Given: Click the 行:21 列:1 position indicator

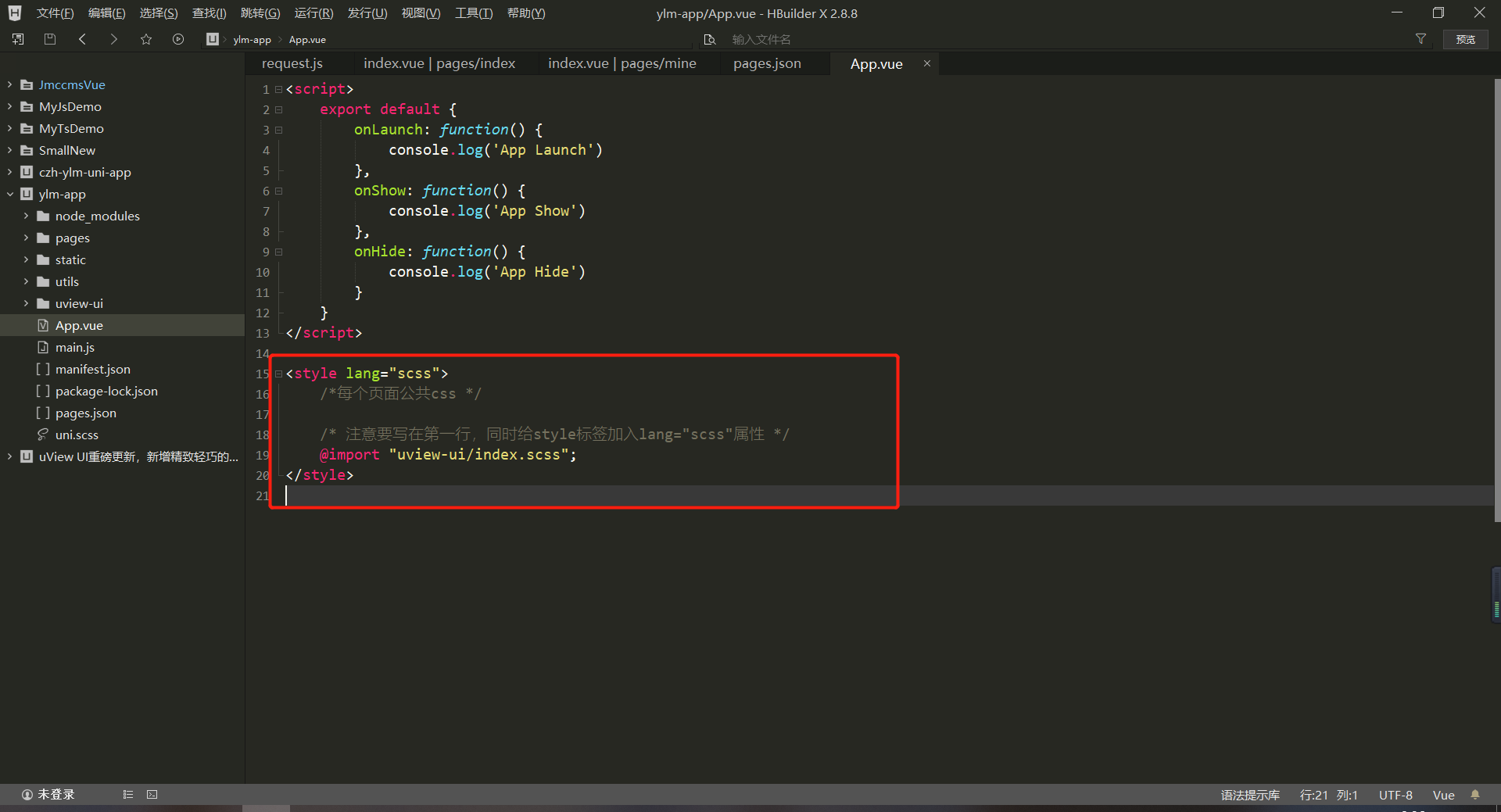Looking at the screenshot, I should [1329, 795].
